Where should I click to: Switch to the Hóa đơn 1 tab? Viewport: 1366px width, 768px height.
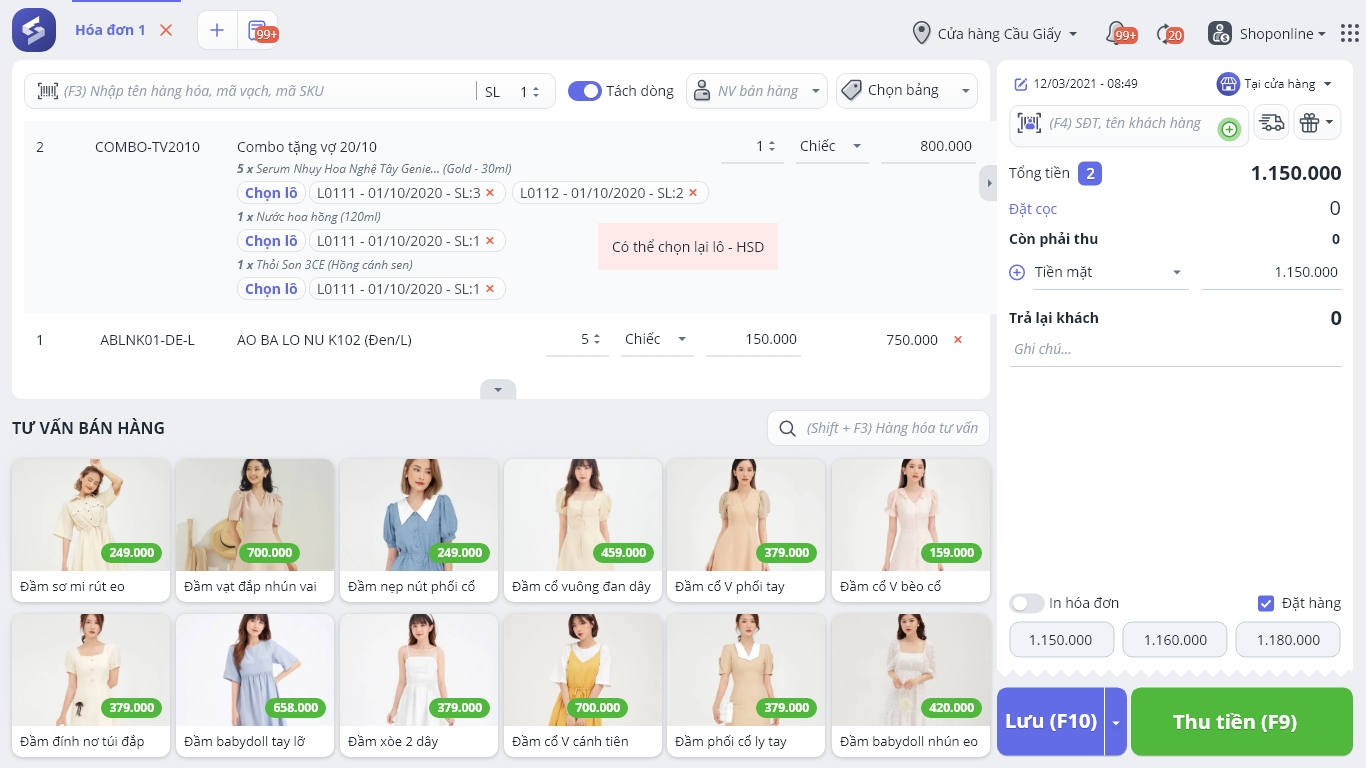pyautogui.click(x=110, y=30)
